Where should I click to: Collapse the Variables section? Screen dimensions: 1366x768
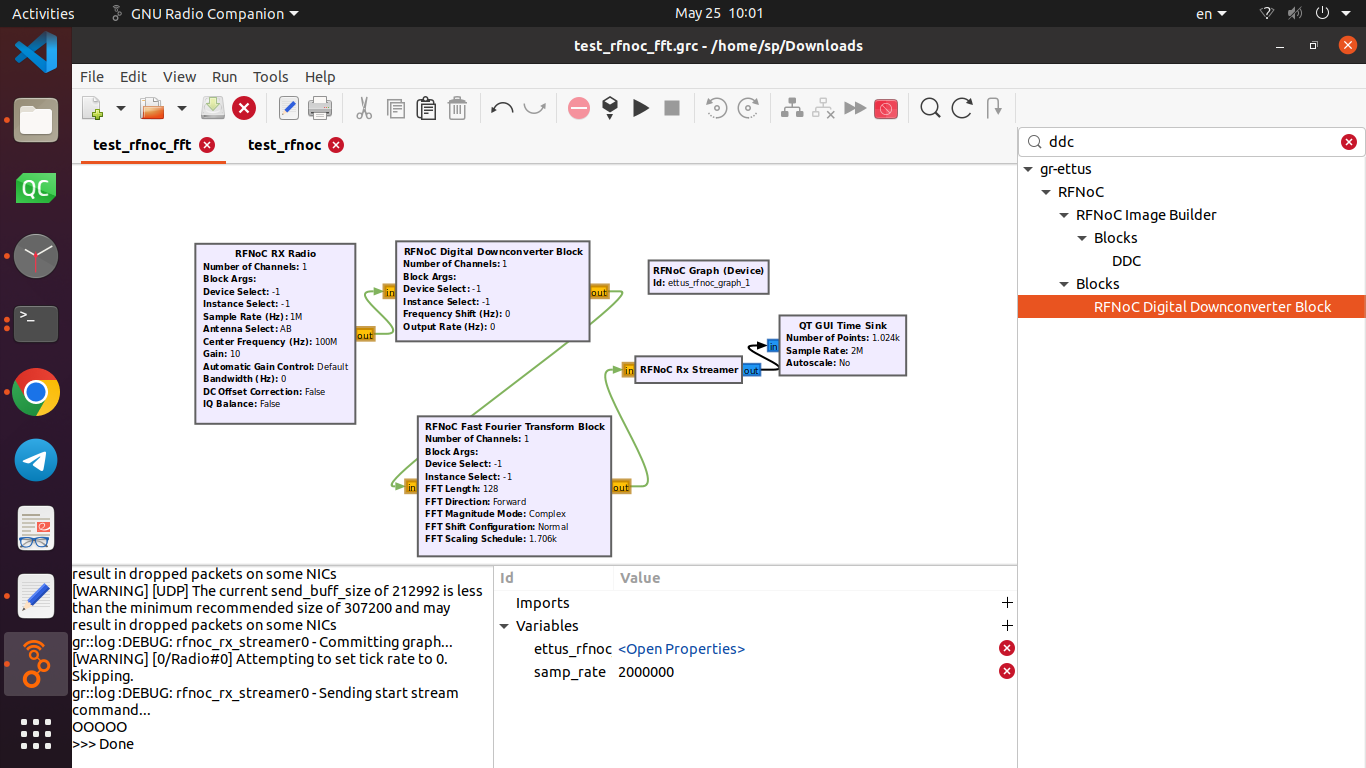point(504,626)
